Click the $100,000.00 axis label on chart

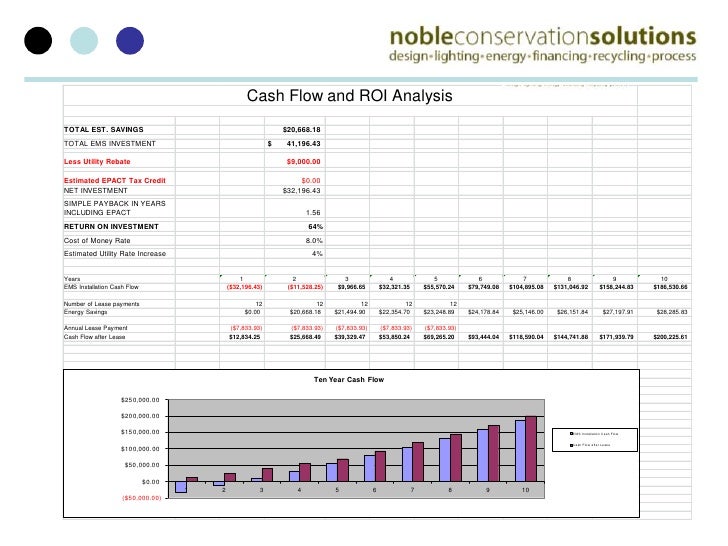[140, 449]
